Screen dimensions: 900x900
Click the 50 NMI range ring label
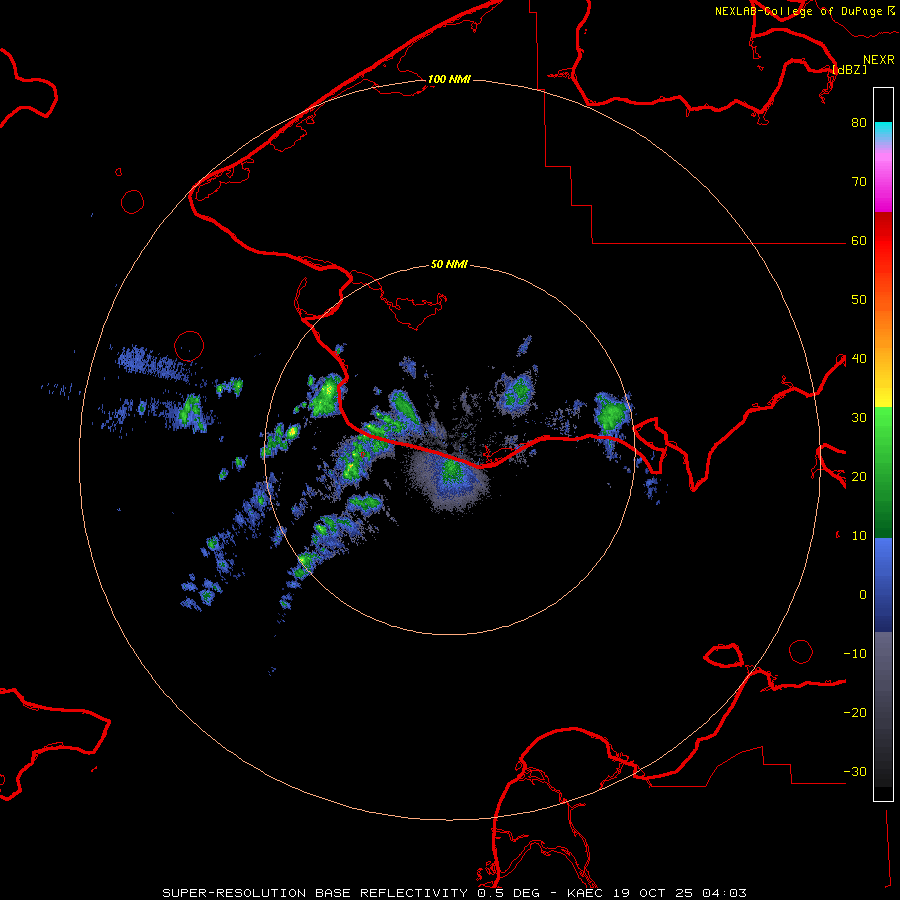(x=449, y=265)
